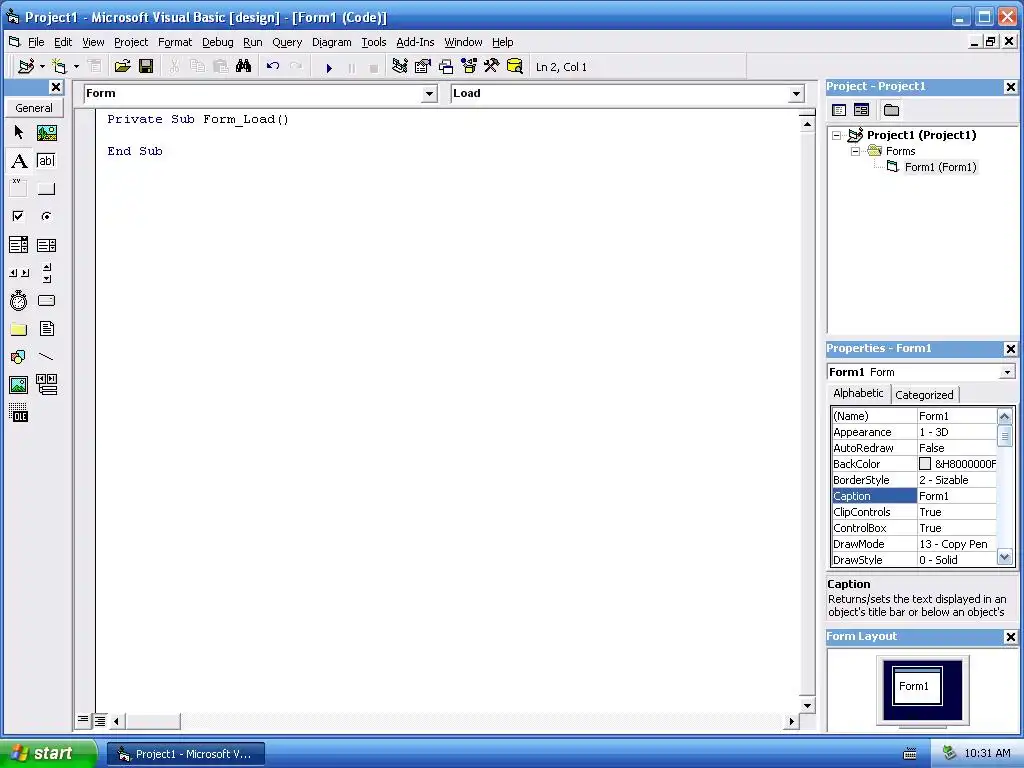Click the General toolbox tab button
The height and width of the screenshot is (768, 1024).
pos(34,108)
